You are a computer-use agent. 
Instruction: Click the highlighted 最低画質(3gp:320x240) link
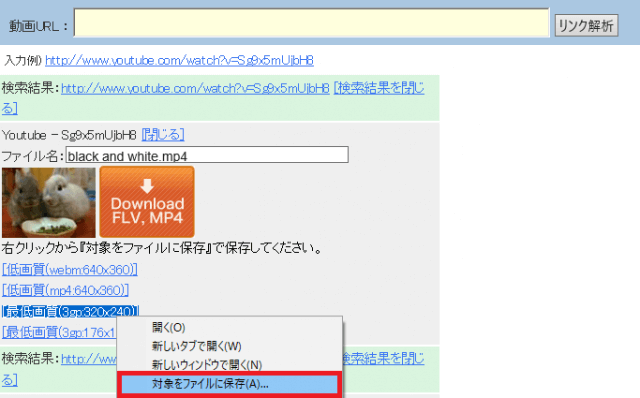tap(70, 311)
